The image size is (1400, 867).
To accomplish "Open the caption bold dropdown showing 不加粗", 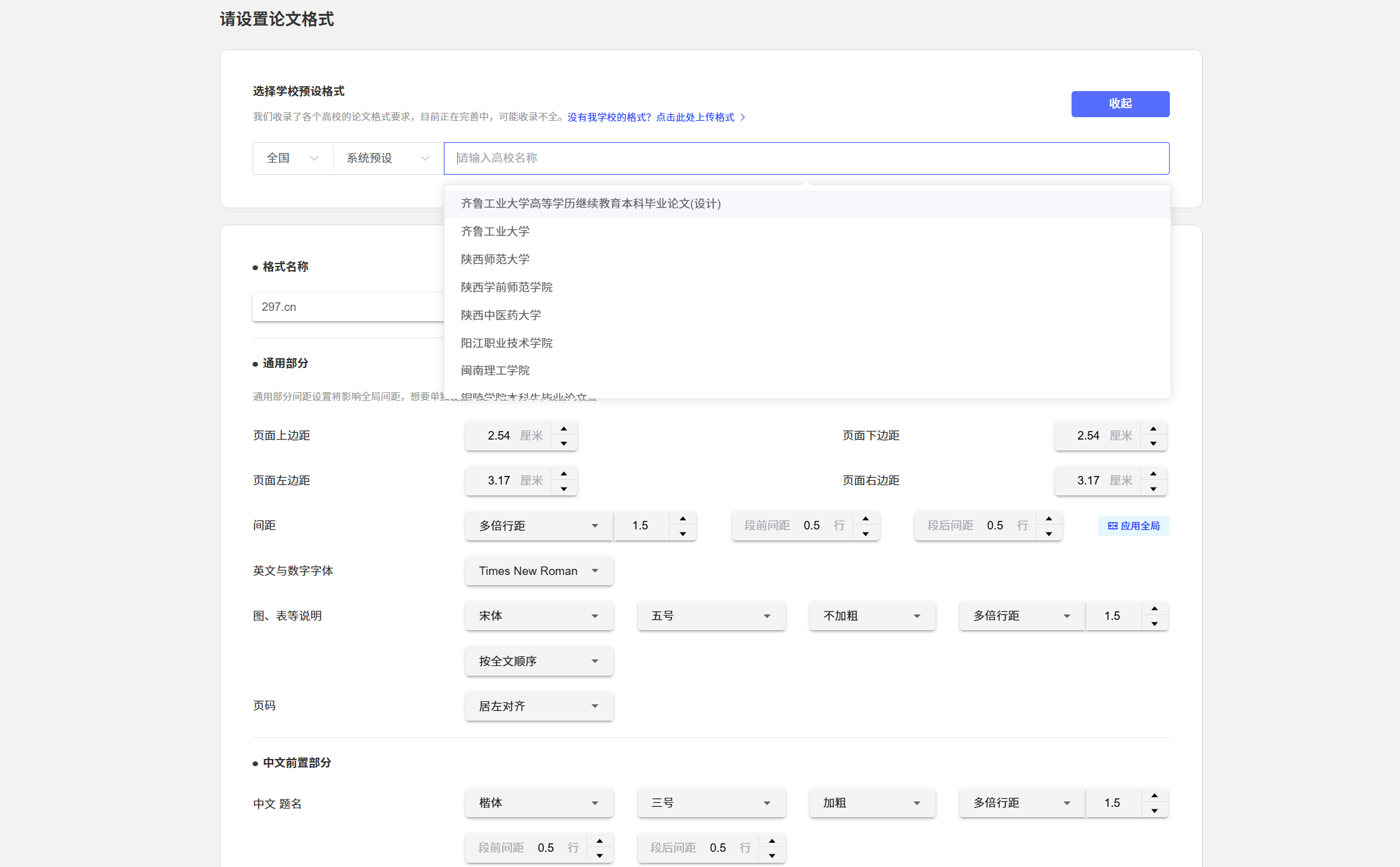I will click(871, 616).
